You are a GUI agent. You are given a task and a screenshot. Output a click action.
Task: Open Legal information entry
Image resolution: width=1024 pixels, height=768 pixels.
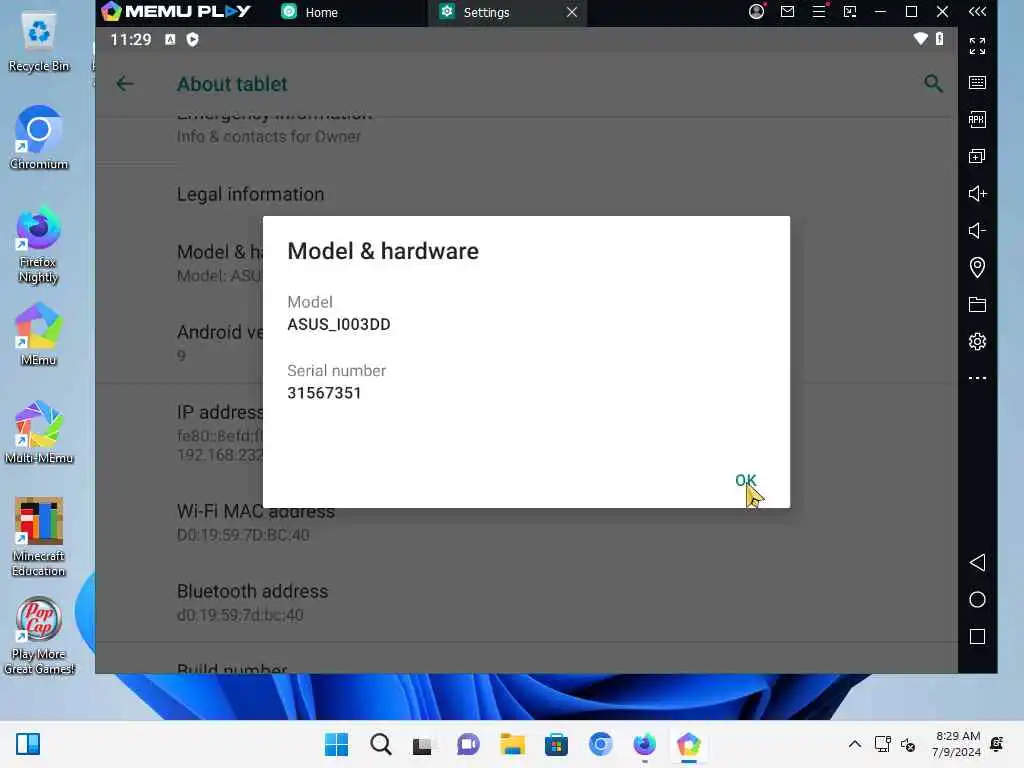pos(526,194)
